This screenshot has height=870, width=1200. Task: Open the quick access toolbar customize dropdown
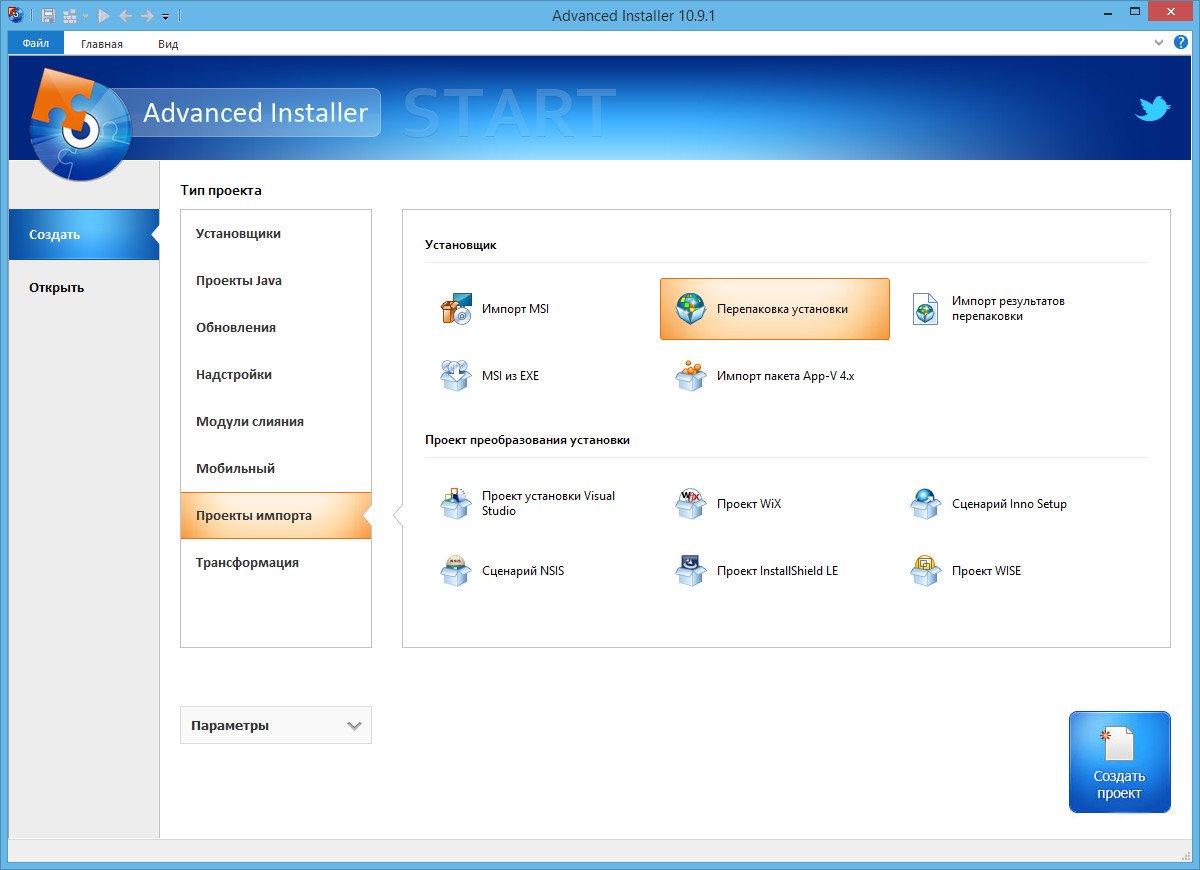(x=166, y=17)
